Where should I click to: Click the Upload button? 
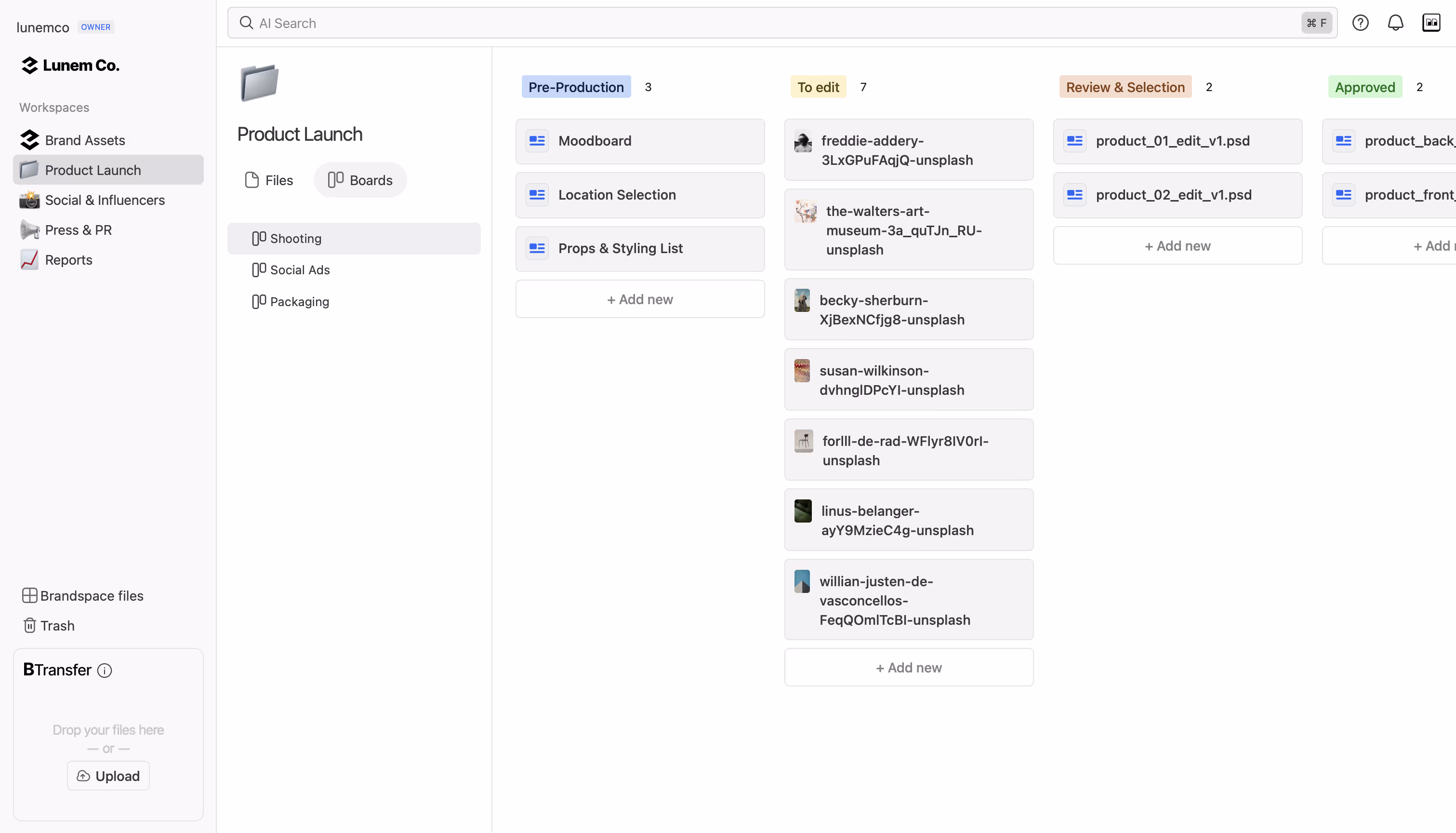(x=107, y=776)
